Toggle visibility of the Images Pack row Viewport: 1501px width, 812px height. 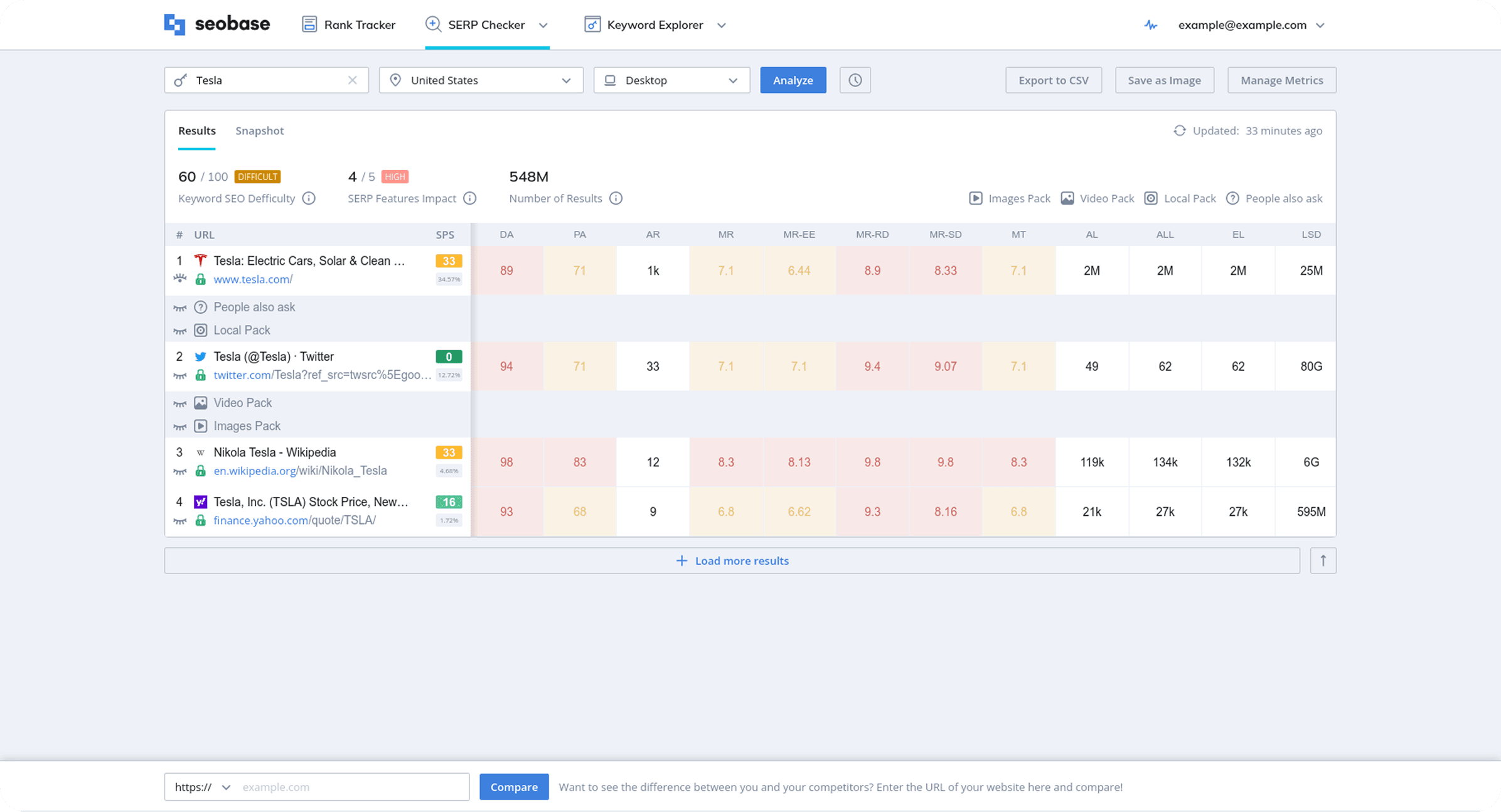coord(180,427)
